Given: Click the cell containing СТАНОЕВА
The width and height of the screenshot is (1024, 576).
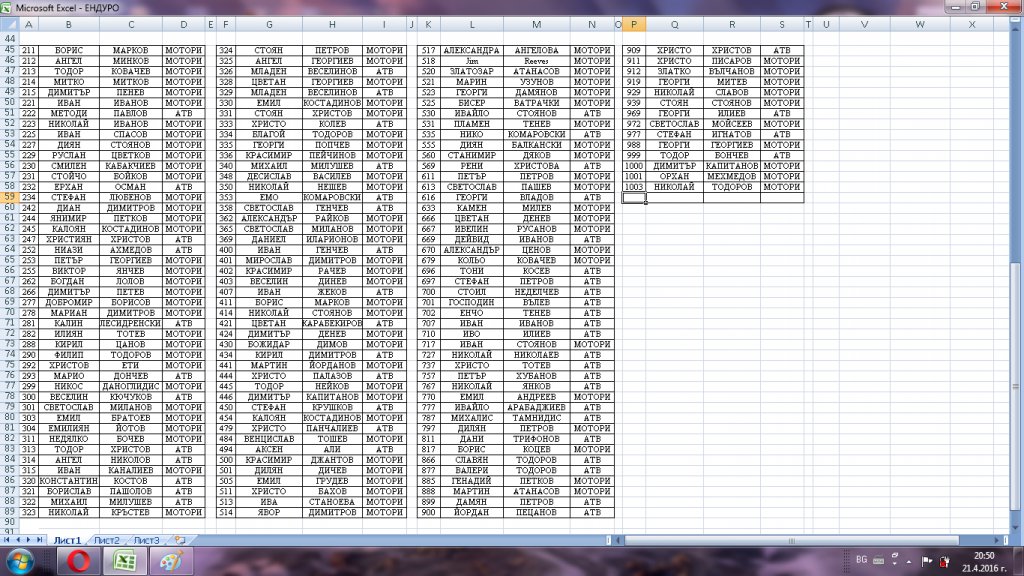Looking at the screenshot, I should click(x=332, y=501).
